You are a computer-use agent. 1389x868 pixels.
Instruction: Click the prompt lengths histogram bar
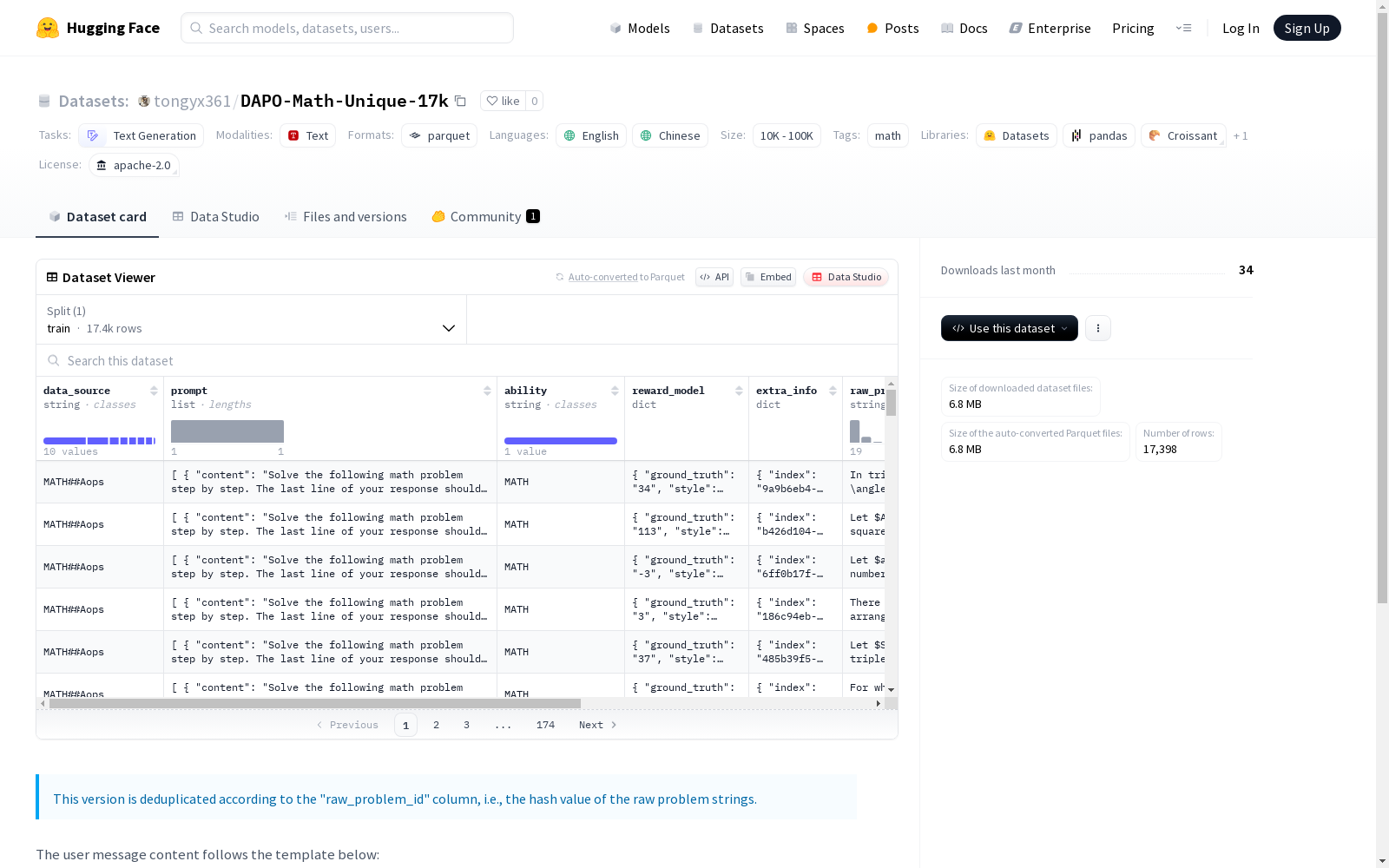coord(227,431)
